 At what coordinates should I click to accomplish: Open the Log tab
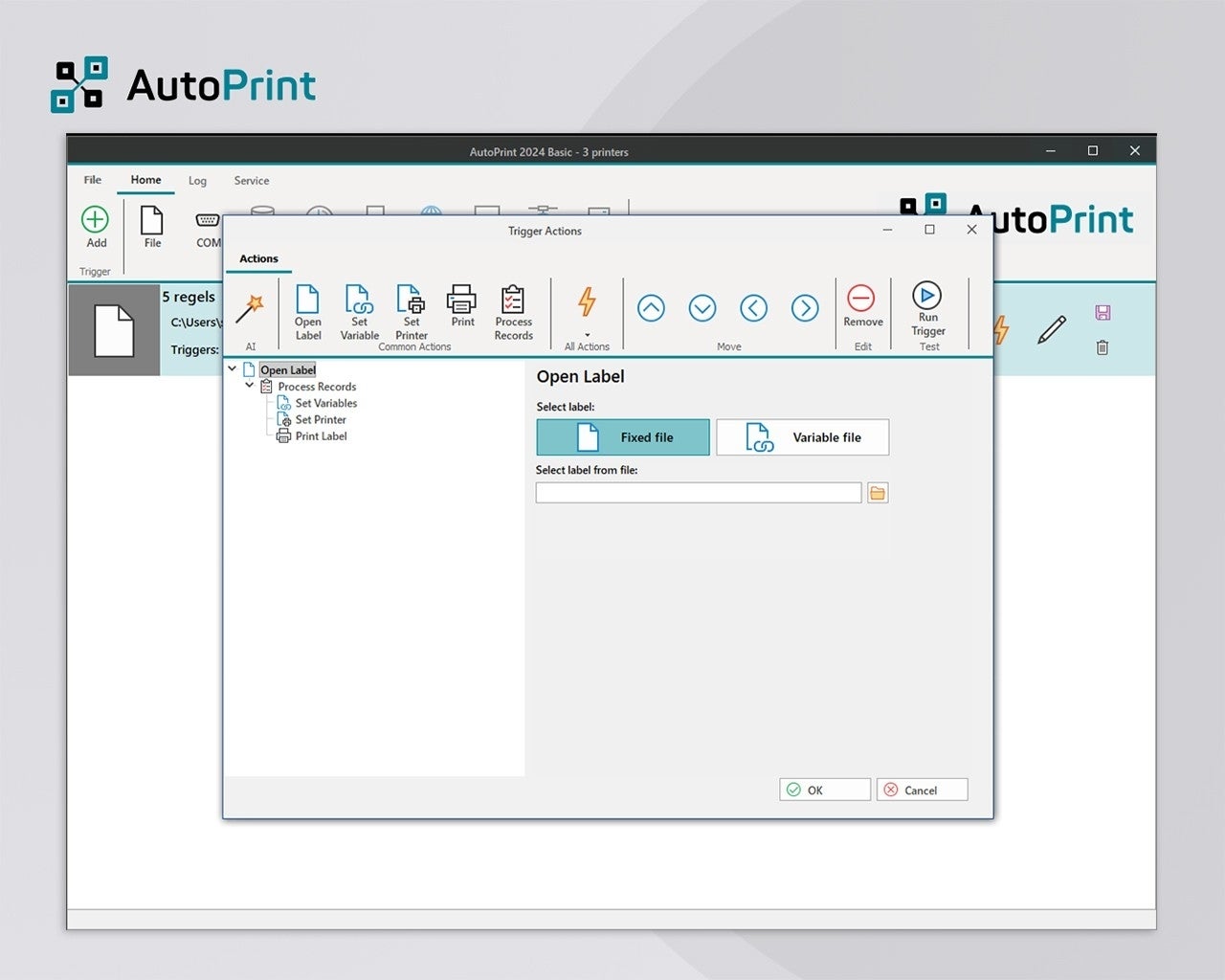(197, 181)
